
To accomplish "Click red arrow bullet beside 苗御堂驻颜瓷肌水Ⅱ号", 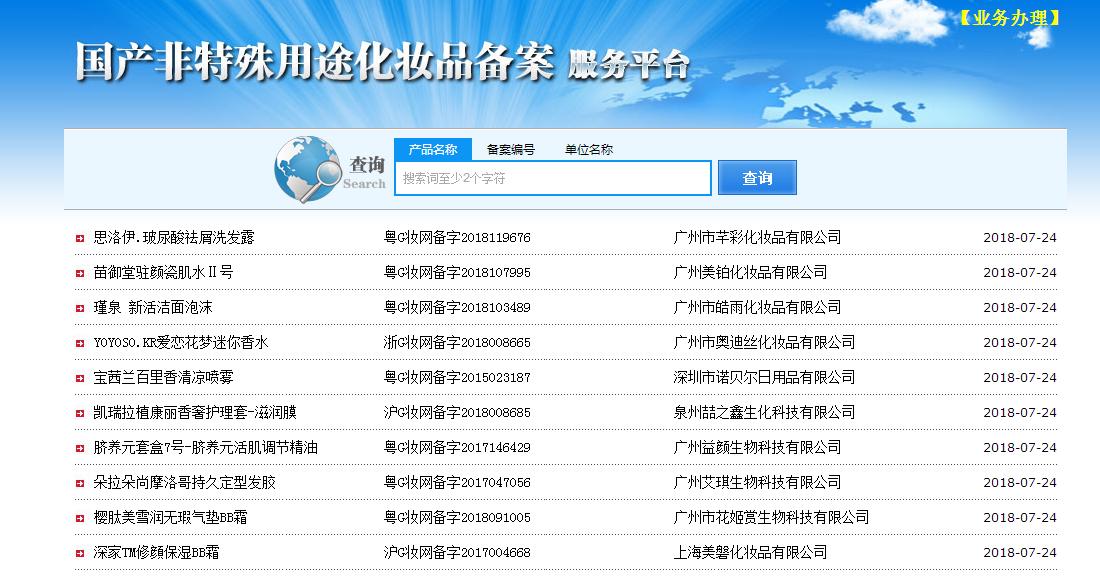I will pyautogui.click(x=80, y=274).
